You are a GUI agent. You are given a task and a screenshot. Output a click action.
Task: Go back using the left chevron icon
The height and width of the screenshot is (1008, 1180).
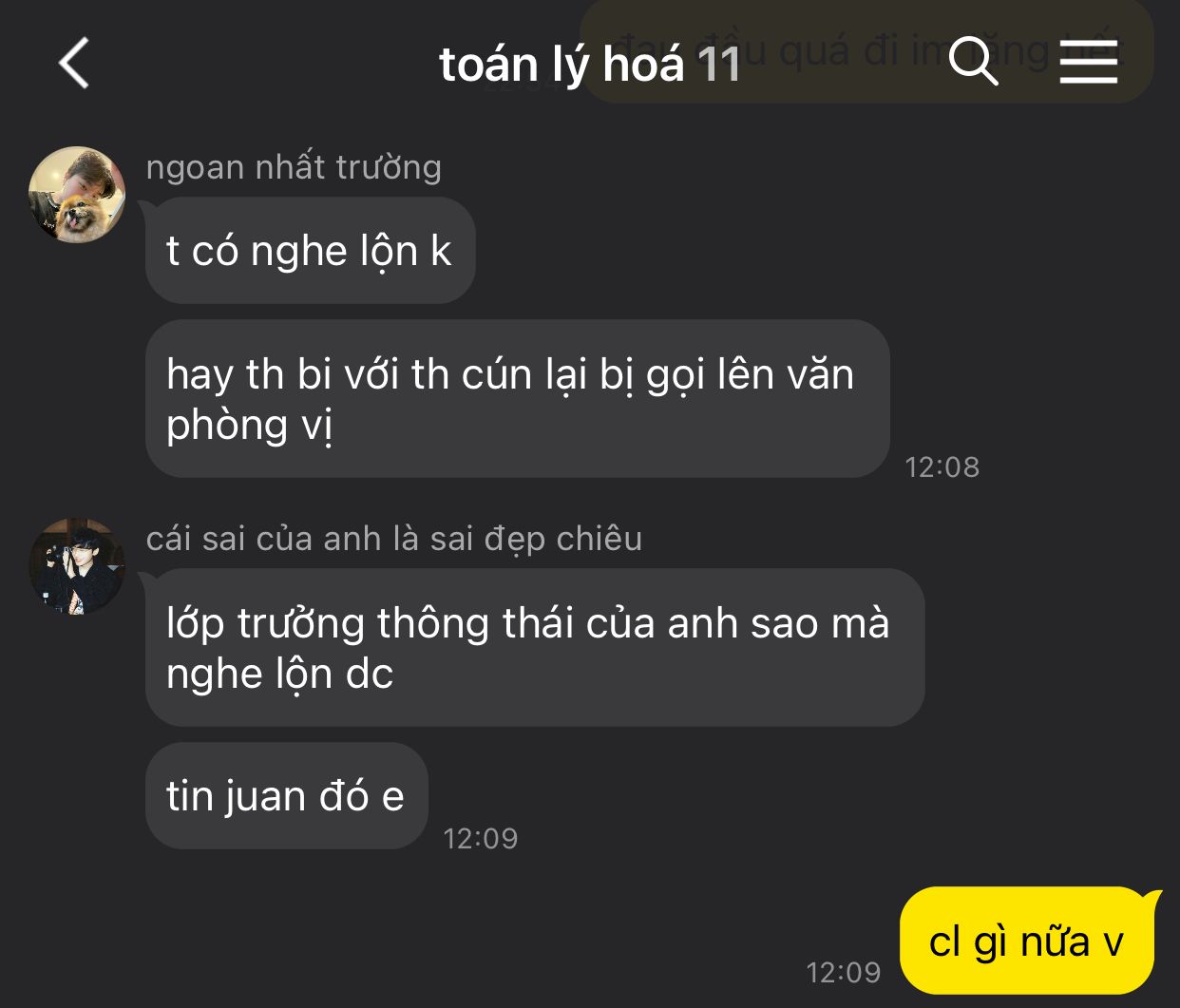click(x=74, y=64)
